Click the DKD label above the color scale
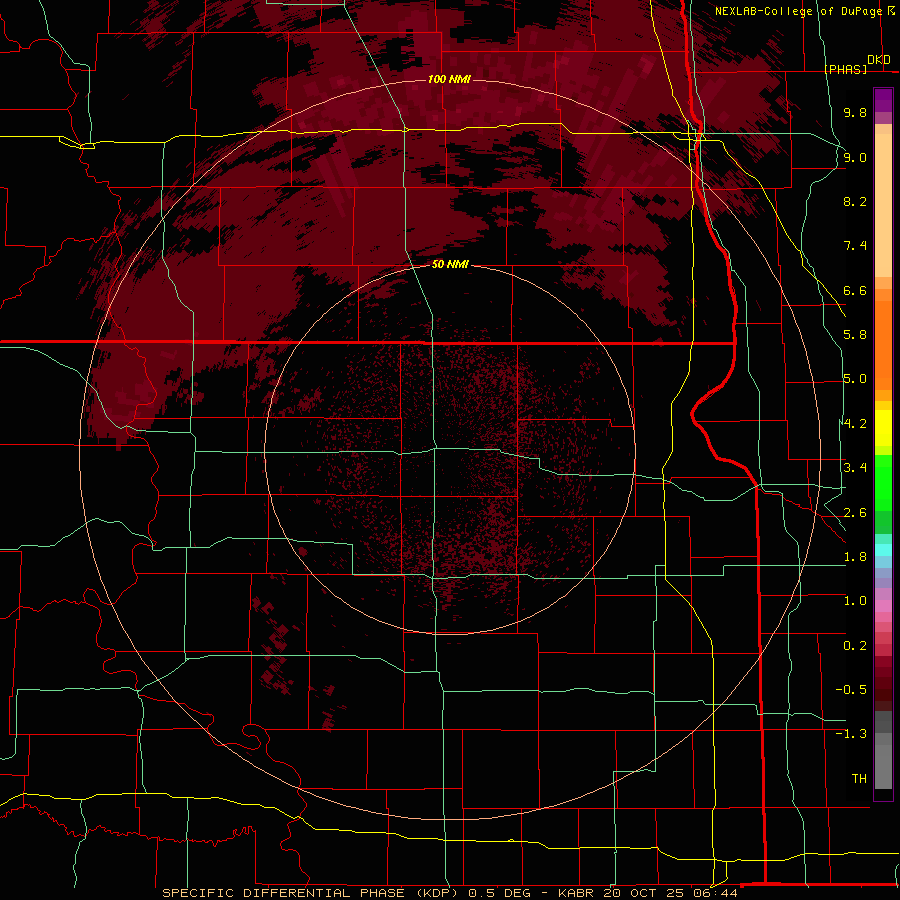900x900 pixels. pos(879,60)
